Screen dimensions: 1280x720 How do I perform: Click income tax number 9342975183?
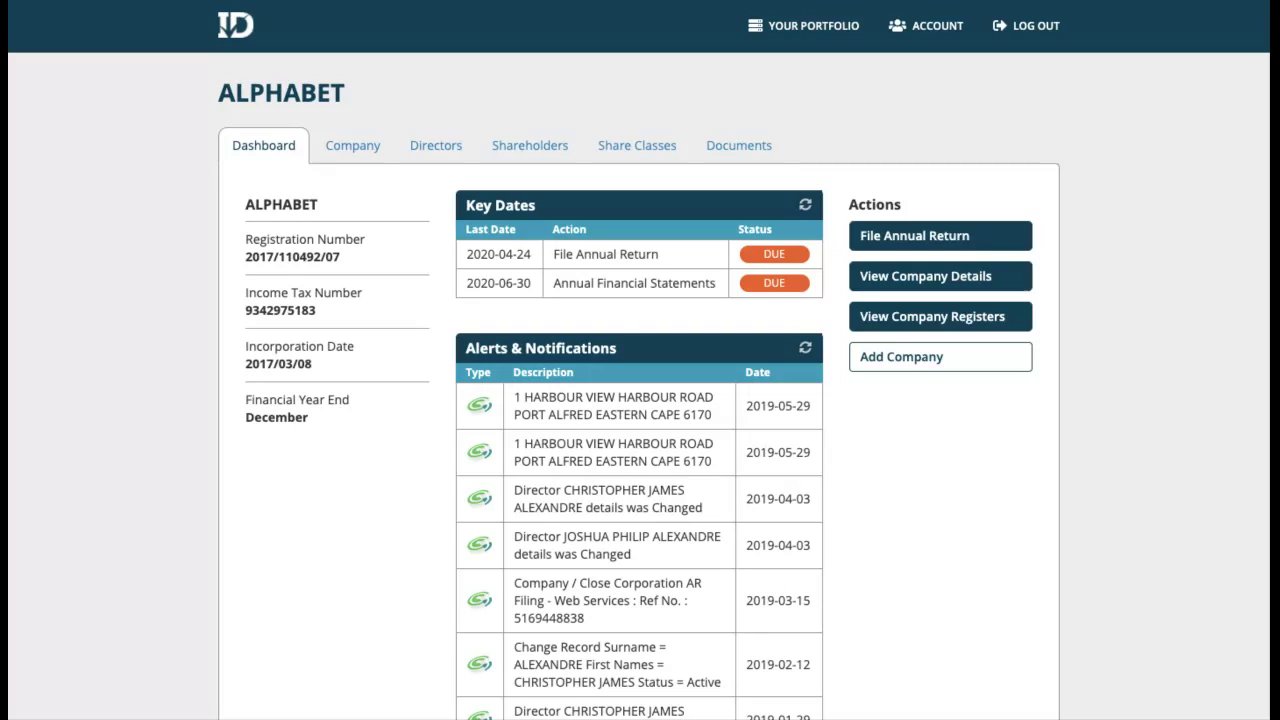[x=280, y=311]
